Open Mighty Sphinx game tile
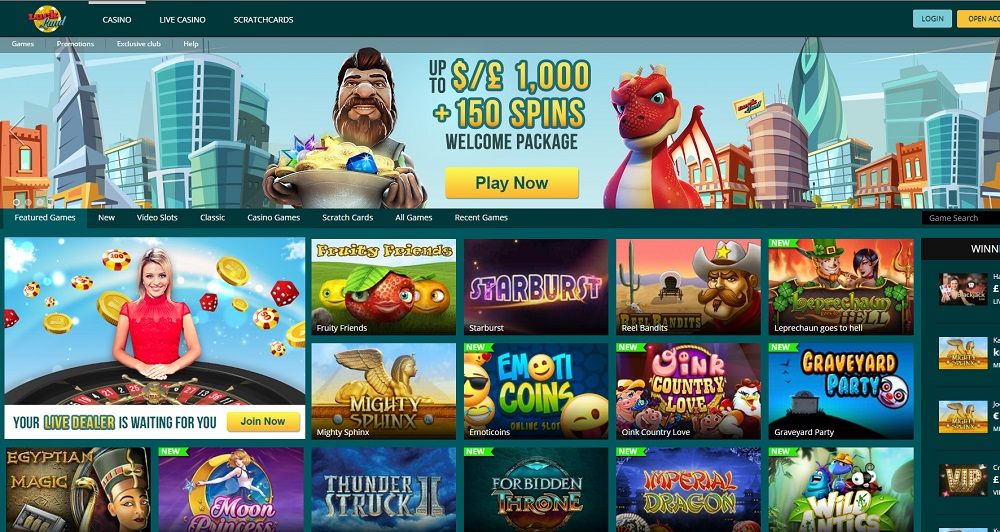Viewport: 1000px width, 532px height. coord(384,391)
